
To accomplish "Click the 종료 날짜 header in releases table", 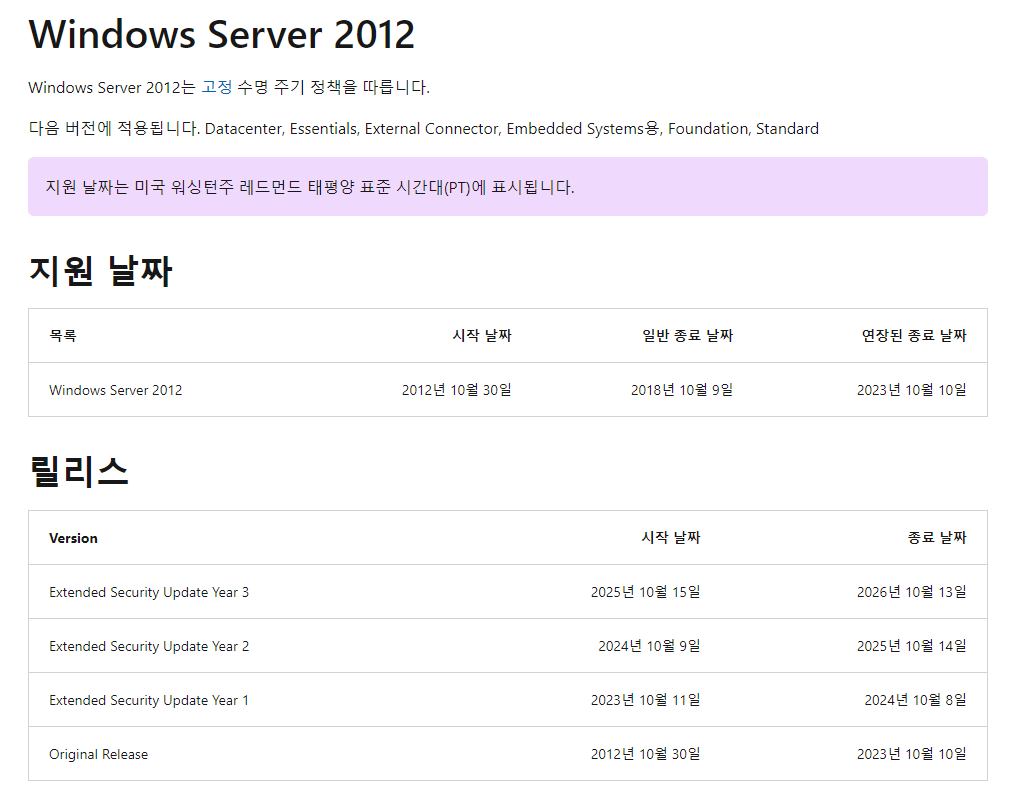I will pyautogui.click(x=936, y=538).
